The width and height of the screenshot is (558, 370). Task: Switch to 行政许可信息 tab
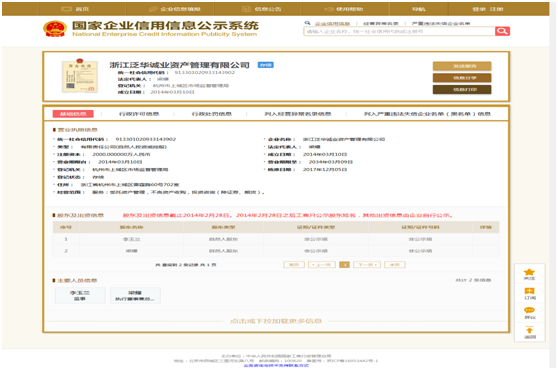(x=139, y=114)
